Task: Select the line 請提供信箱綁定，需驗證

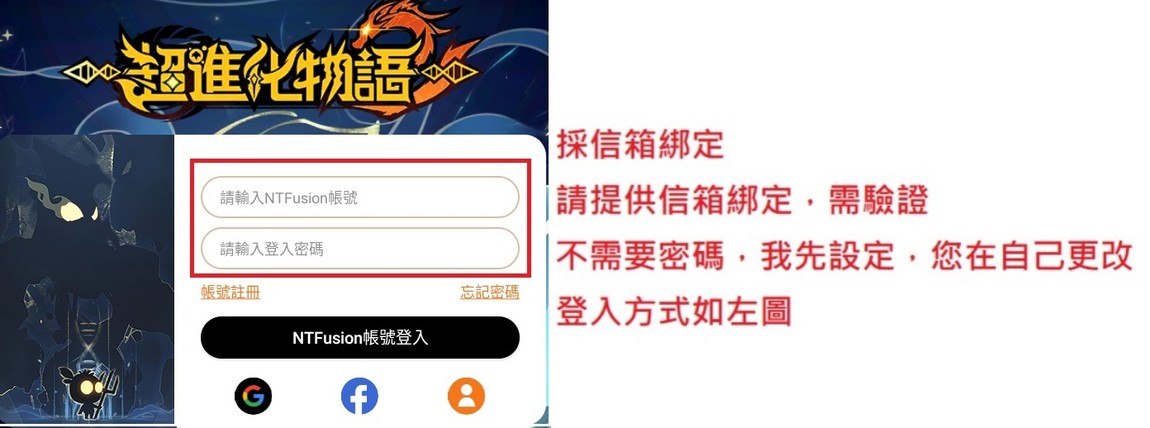Action: tap(742, 201)
